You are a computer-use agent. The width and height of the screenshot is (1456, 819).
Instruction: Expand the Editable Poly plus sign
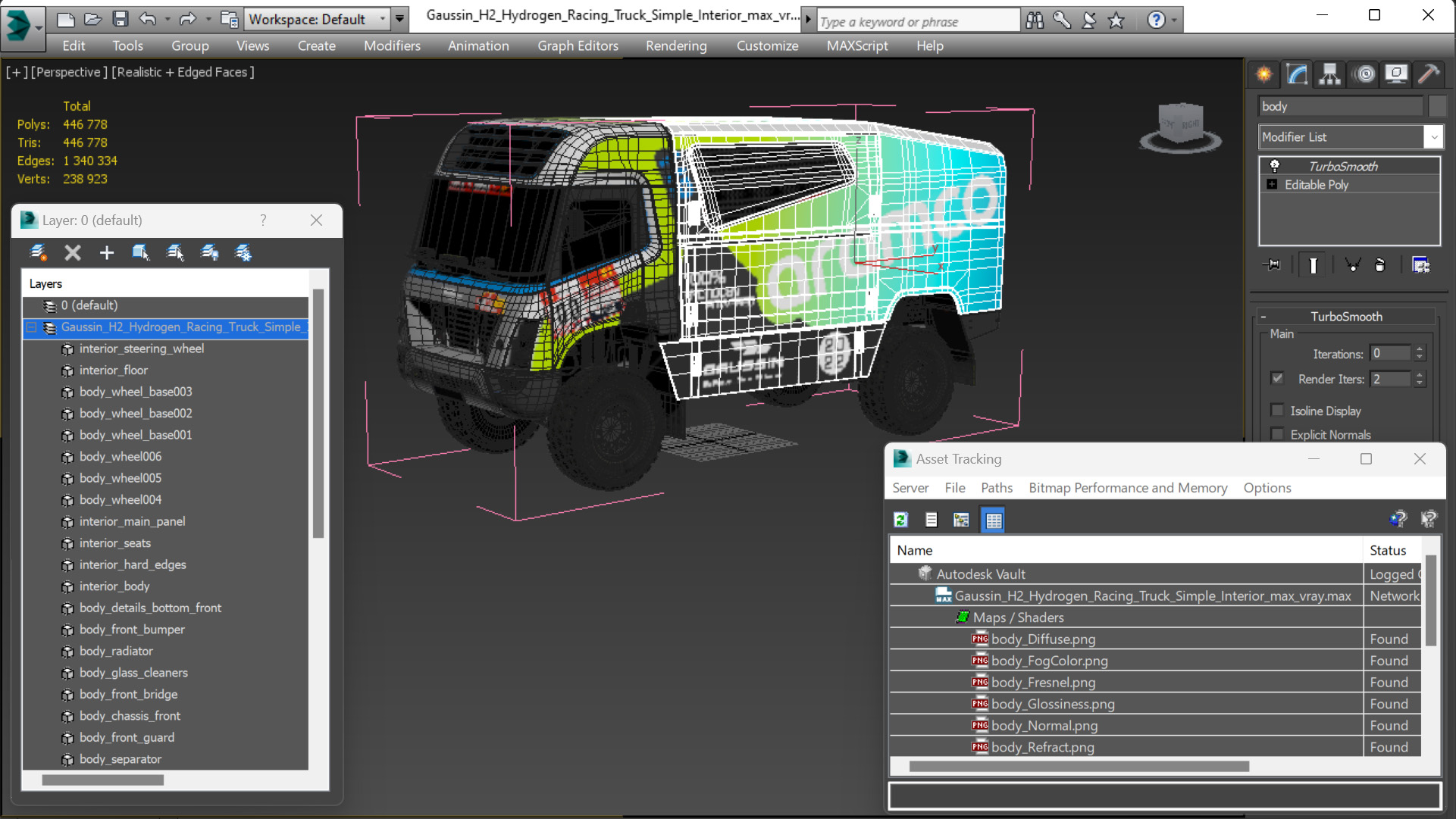(x=1273, y=185)
